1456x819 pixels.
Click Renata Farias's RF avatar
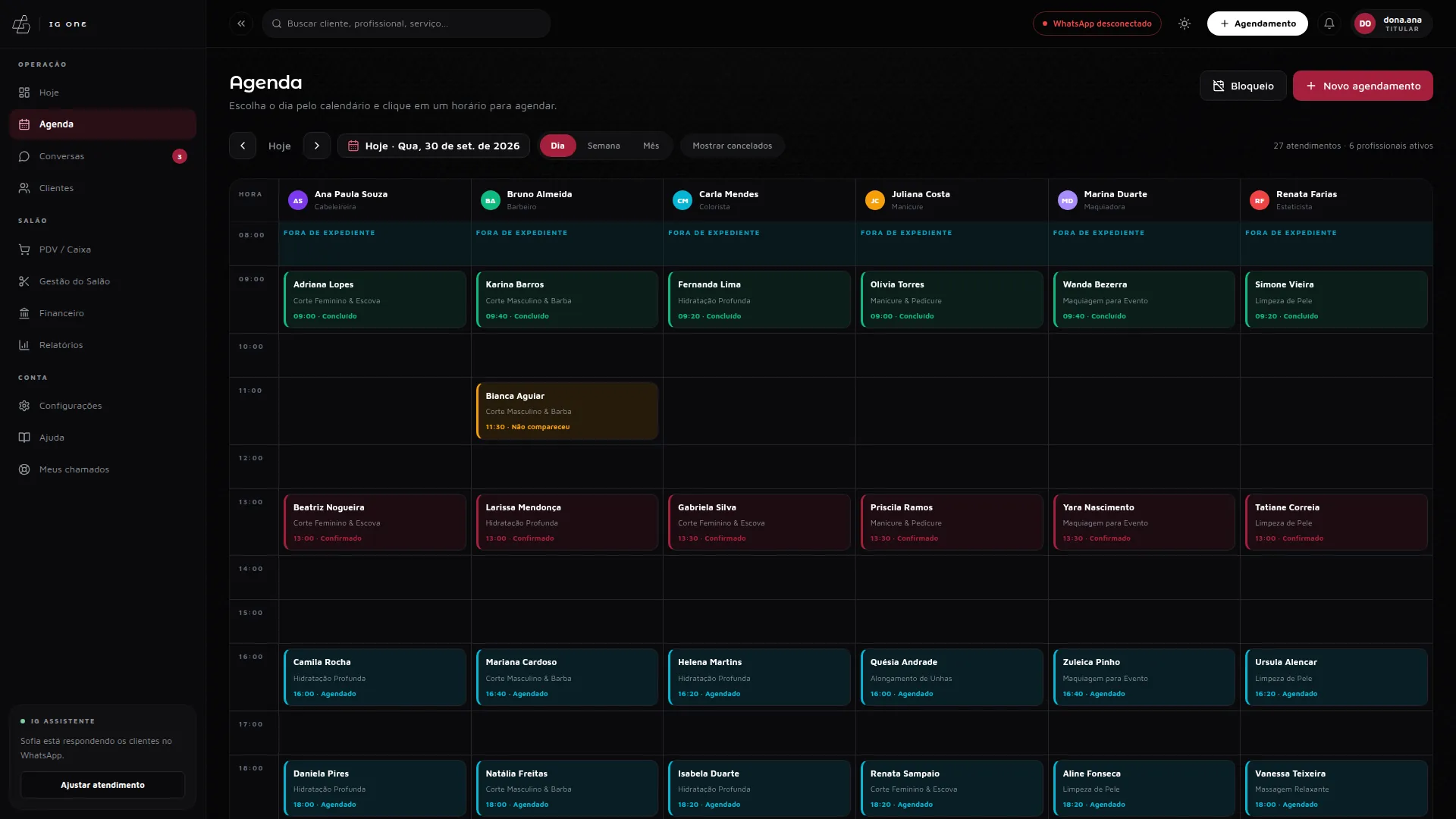[x=1260, y=200]
